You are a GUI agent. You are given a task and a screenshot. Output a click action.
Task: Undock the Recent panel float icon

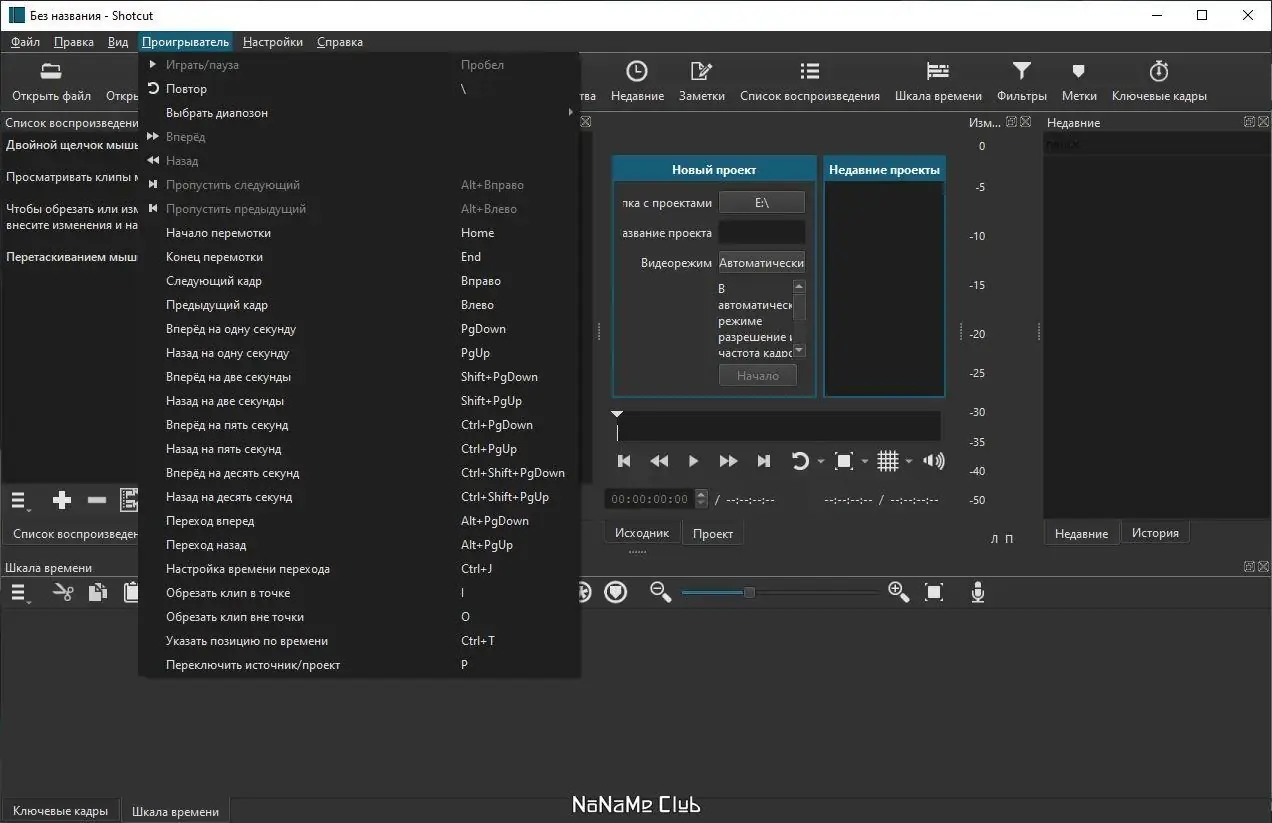1249,122
